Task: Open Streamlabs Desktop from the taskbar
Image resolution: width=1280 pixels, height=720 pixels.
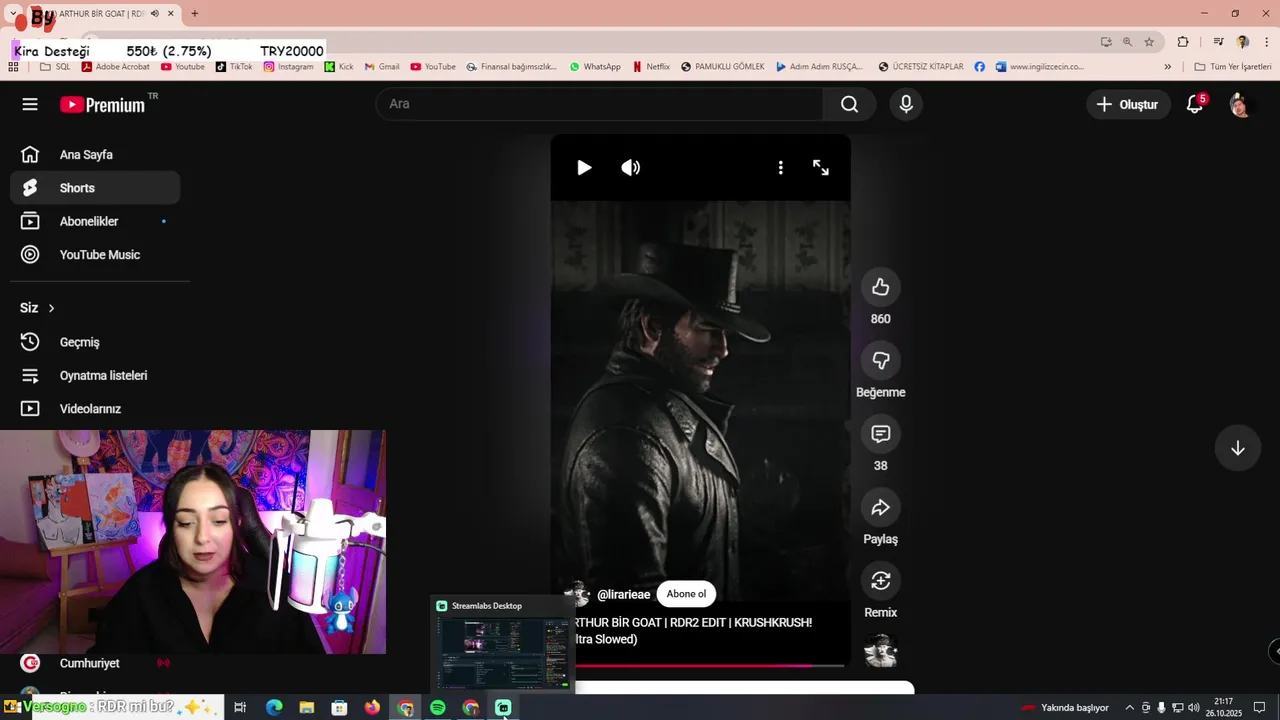Action: tap(503, 708)
